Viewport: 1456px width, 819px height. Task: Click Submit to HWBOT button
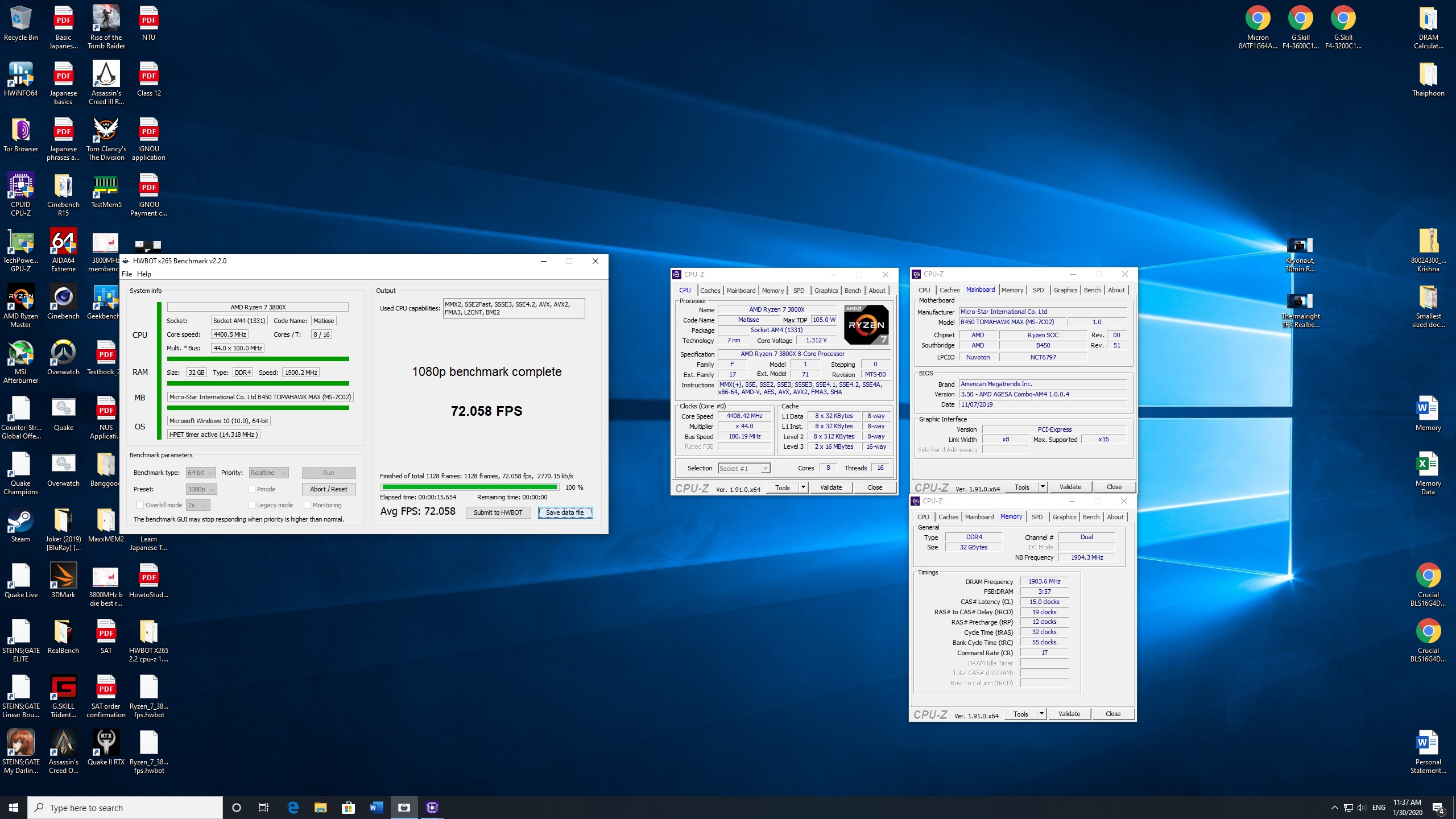pos(498,512)
